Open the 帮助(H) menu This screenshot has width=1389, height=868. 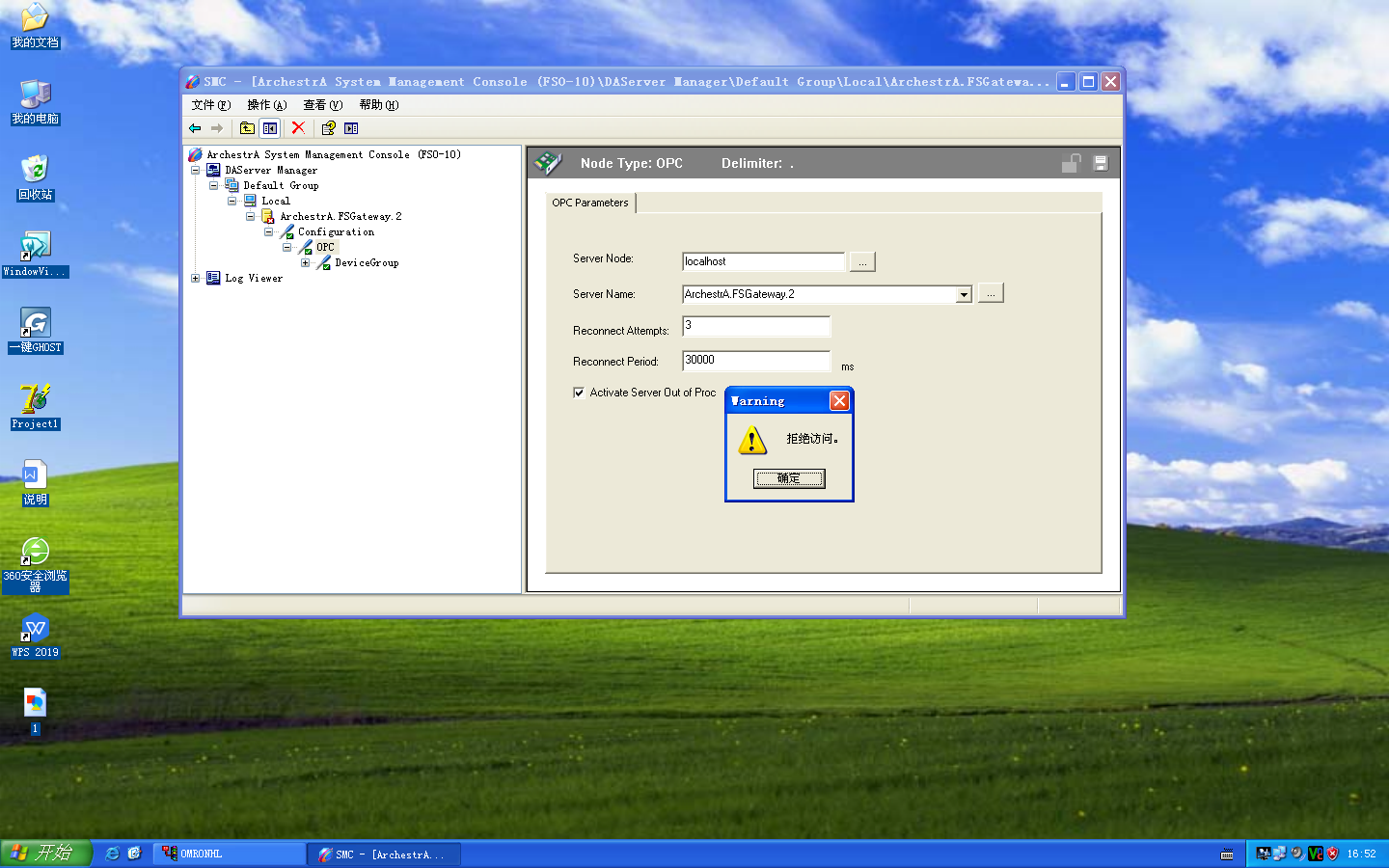click(379, 105)
